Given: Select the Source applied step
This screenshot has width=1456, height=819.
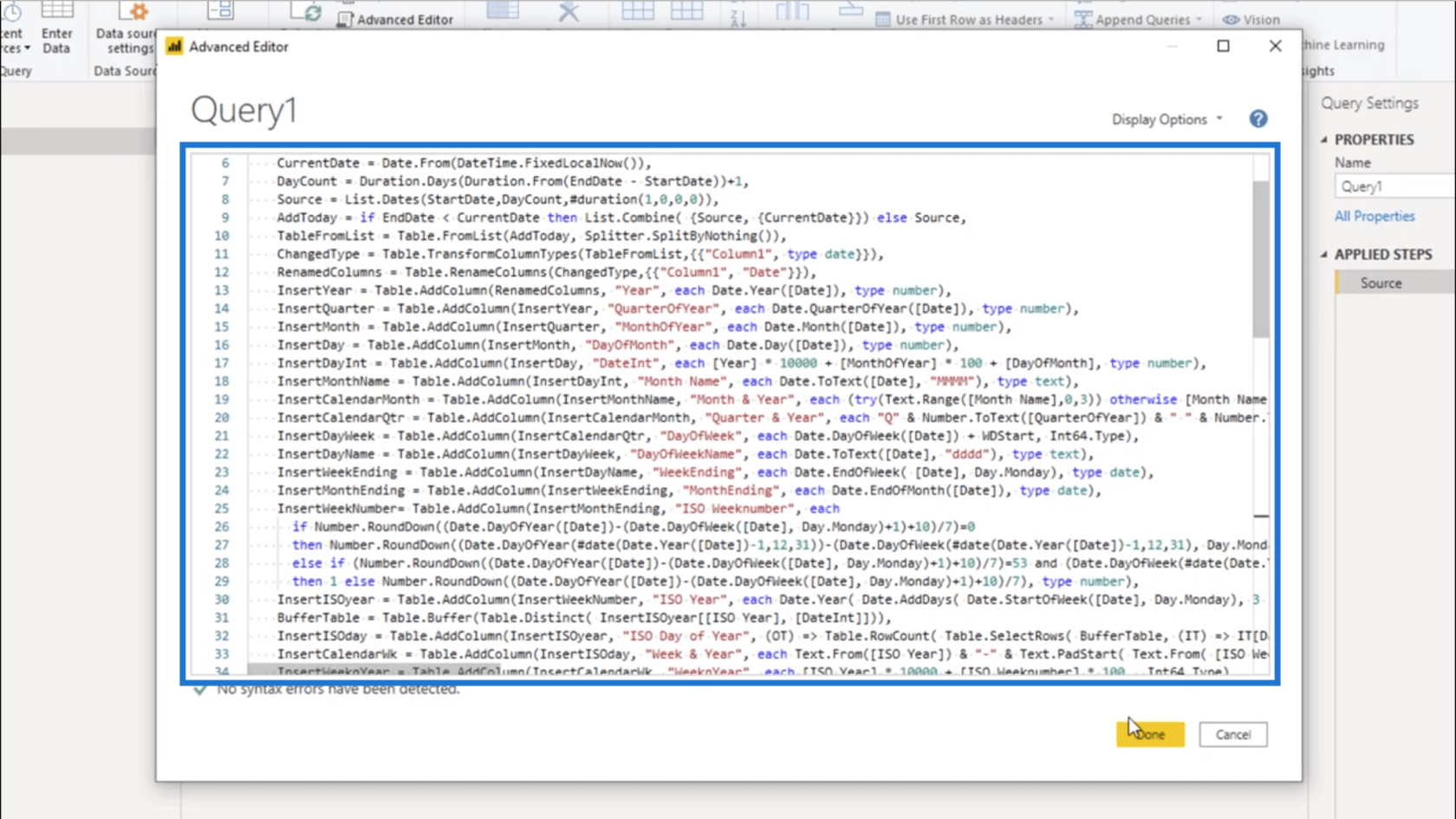Looking at the screenshot, I should [x=1395, y=283].
